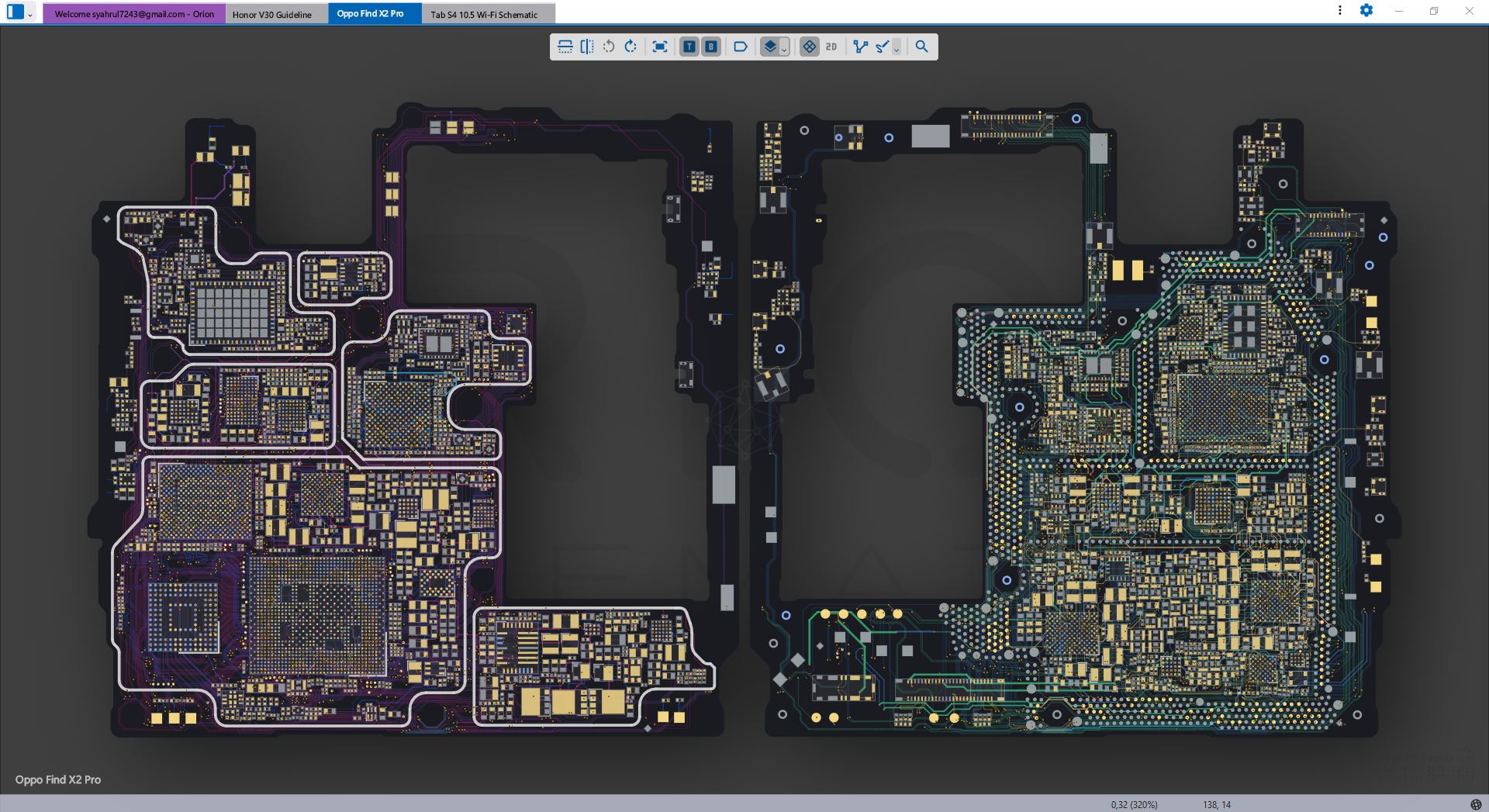Fit the board to the screen

pyautogui.click(x=660, y=47)
